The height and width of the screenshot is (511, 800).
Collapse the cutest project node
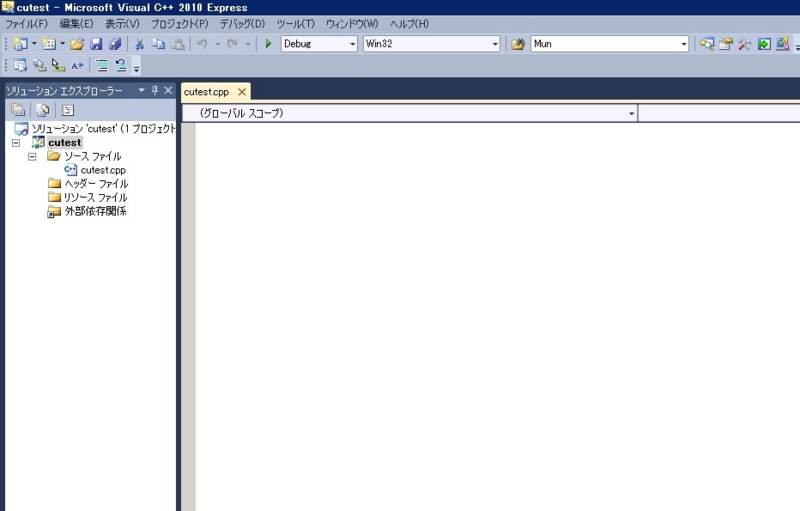click(x=16, y=143)
